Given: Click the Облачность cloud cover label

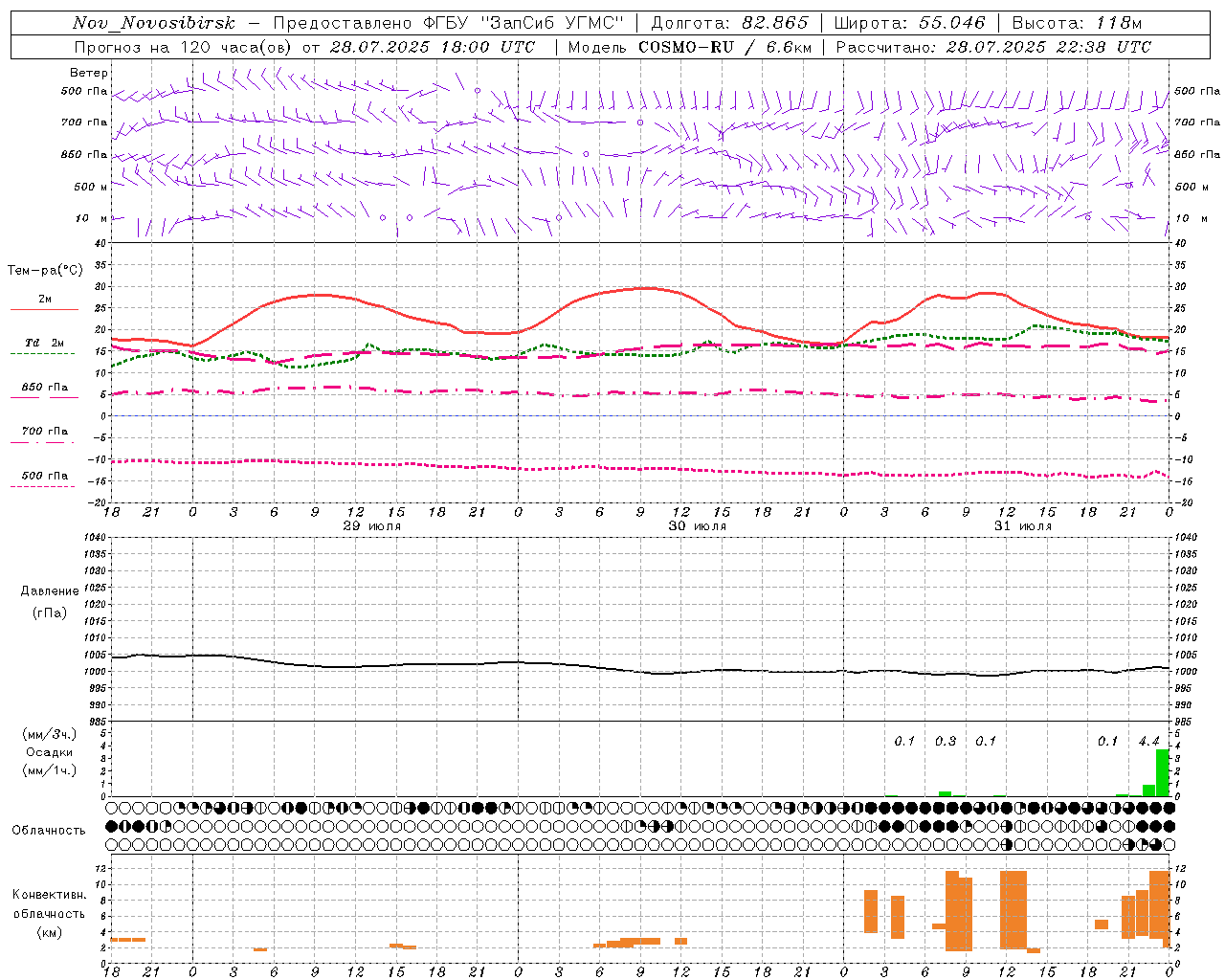Looking at the screenshot, I should 49,830.
